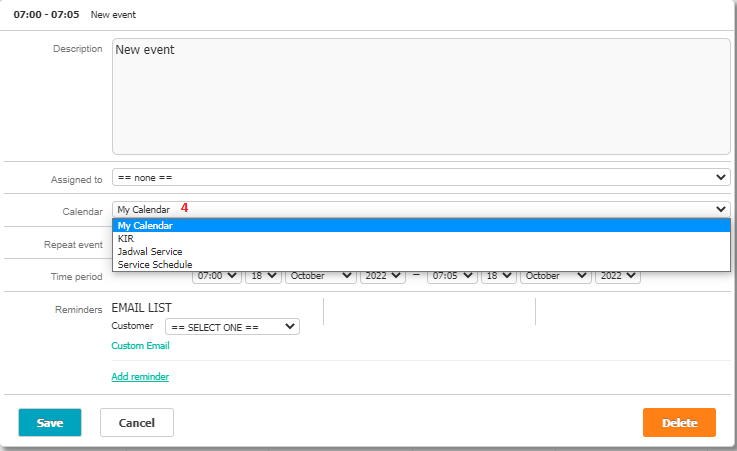Expand the end month October dropdown
Image resolution: width=737 pixels, height=451 pixels.
pyautogui.click(x=555, y=276)
